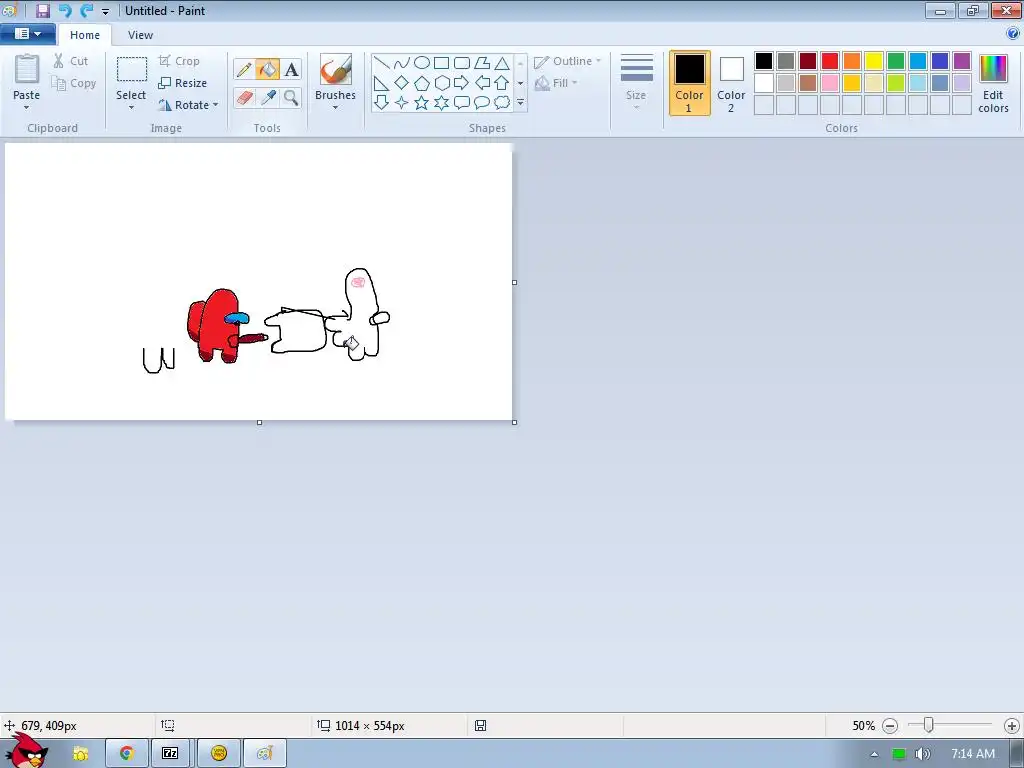Choose the Cloud callout shape
The width and height of the screenshot is (1024, 768).
[x=502, y=103]
